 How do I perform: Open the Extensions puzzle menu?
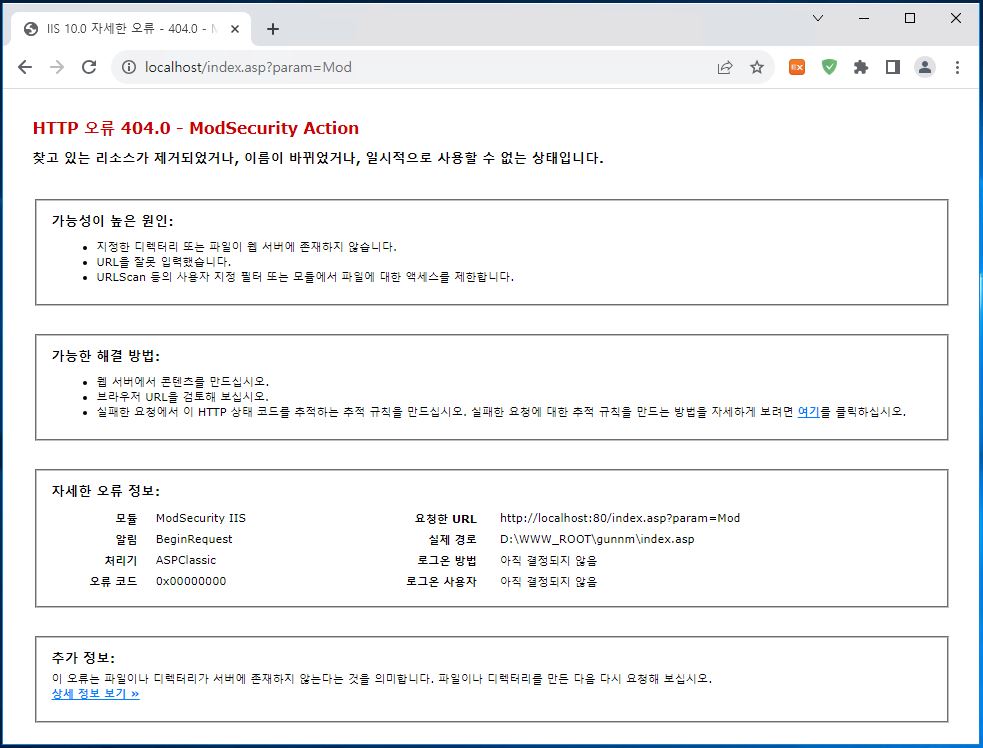[861, 67]
